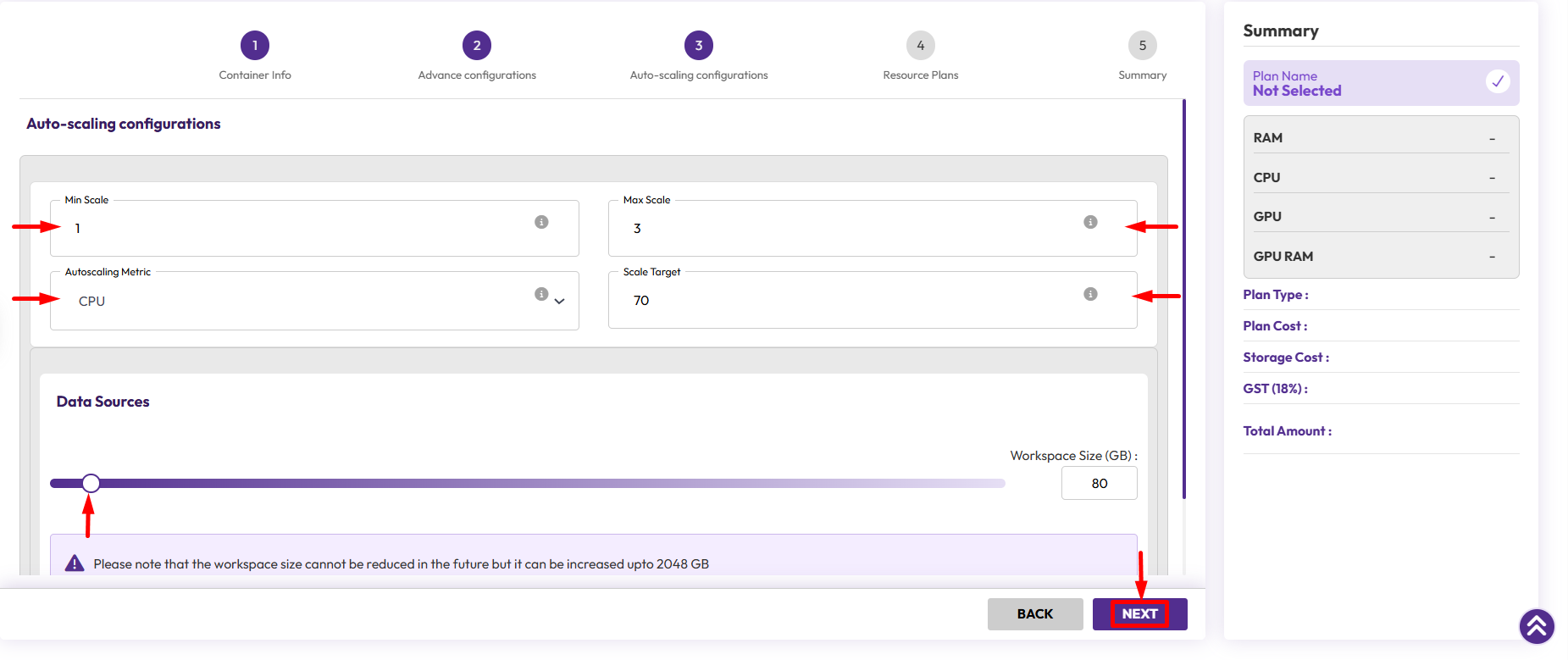Click the Workspace Size box showing 80
This screenshot has height=660, width=1568.
pyautogui.click(x=1099, y=483)
